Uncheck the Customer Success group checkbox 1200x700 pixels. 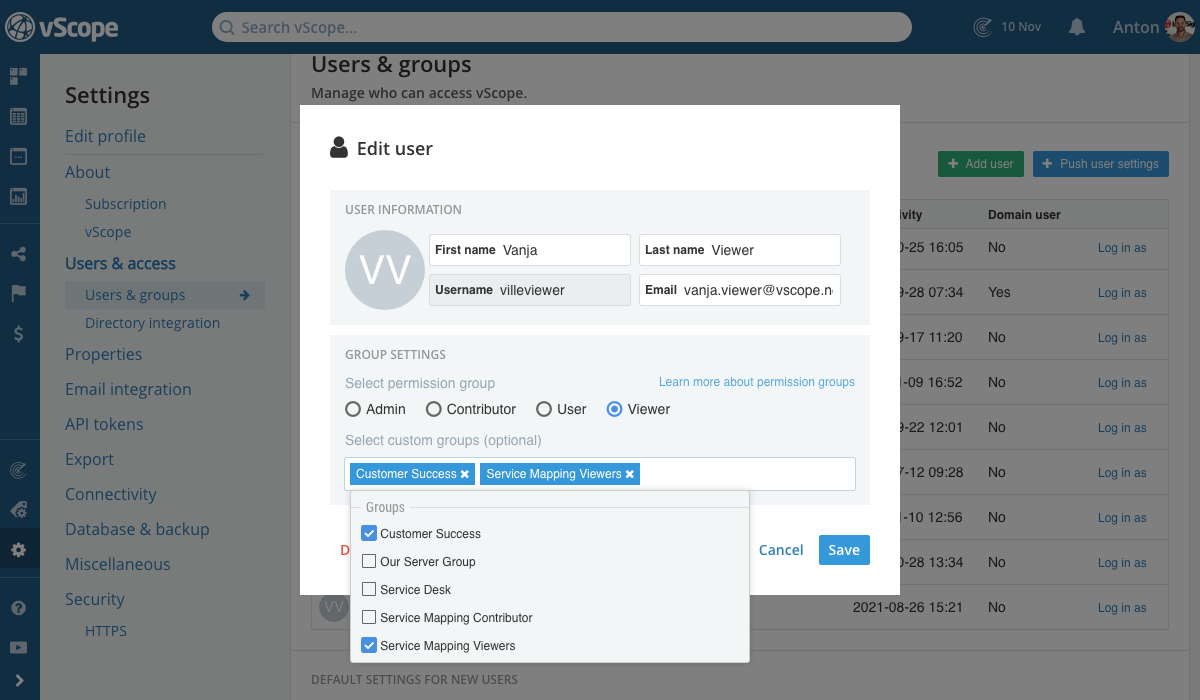pyautogui.click(x=368, y=533)
